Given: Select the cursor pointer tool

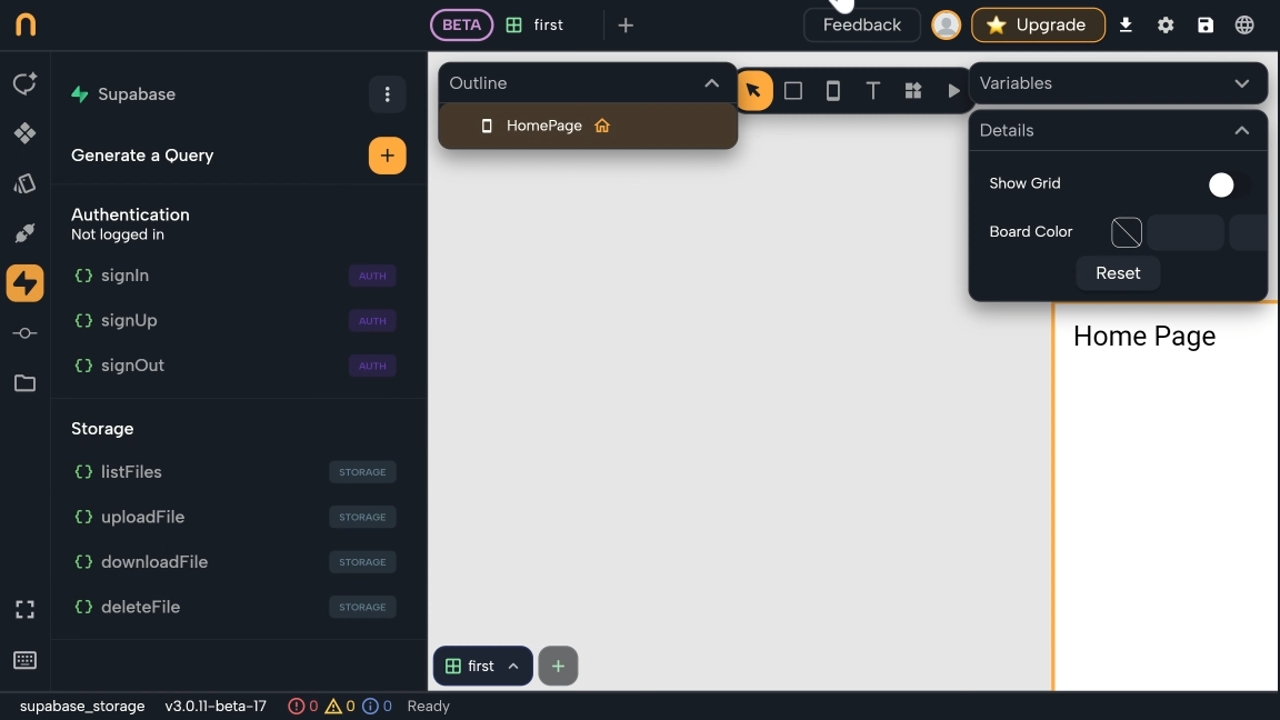Looking at the screenshot, I should click(753, 91).
